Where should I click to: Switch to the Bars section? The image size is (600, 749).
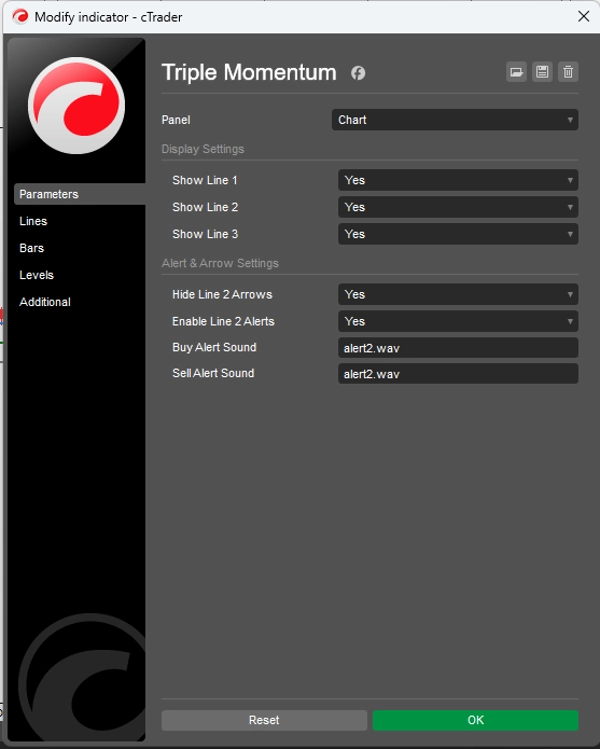[x=32, y=248]
